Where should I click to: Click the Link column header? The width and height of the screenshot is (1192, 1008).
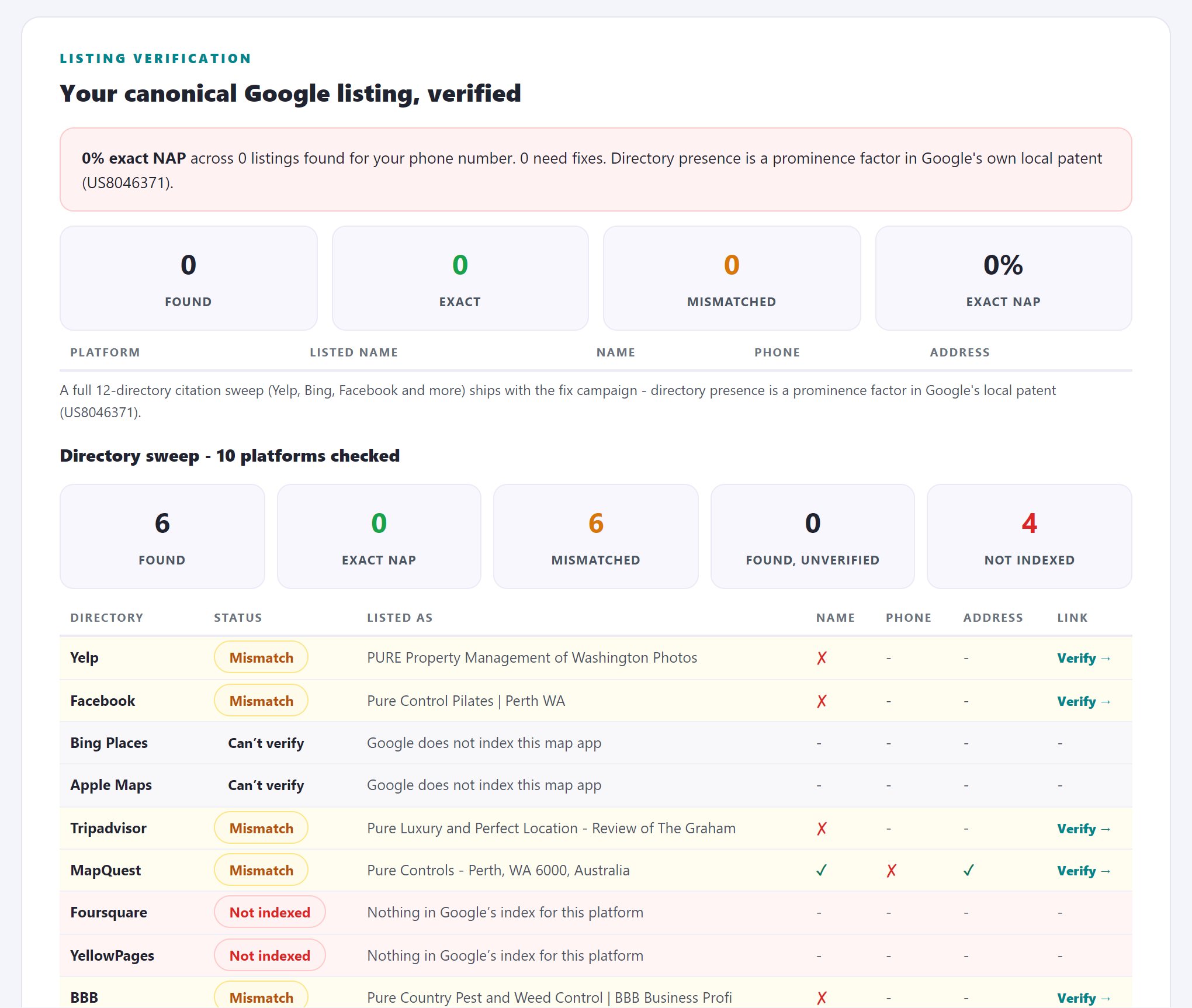1073,618
